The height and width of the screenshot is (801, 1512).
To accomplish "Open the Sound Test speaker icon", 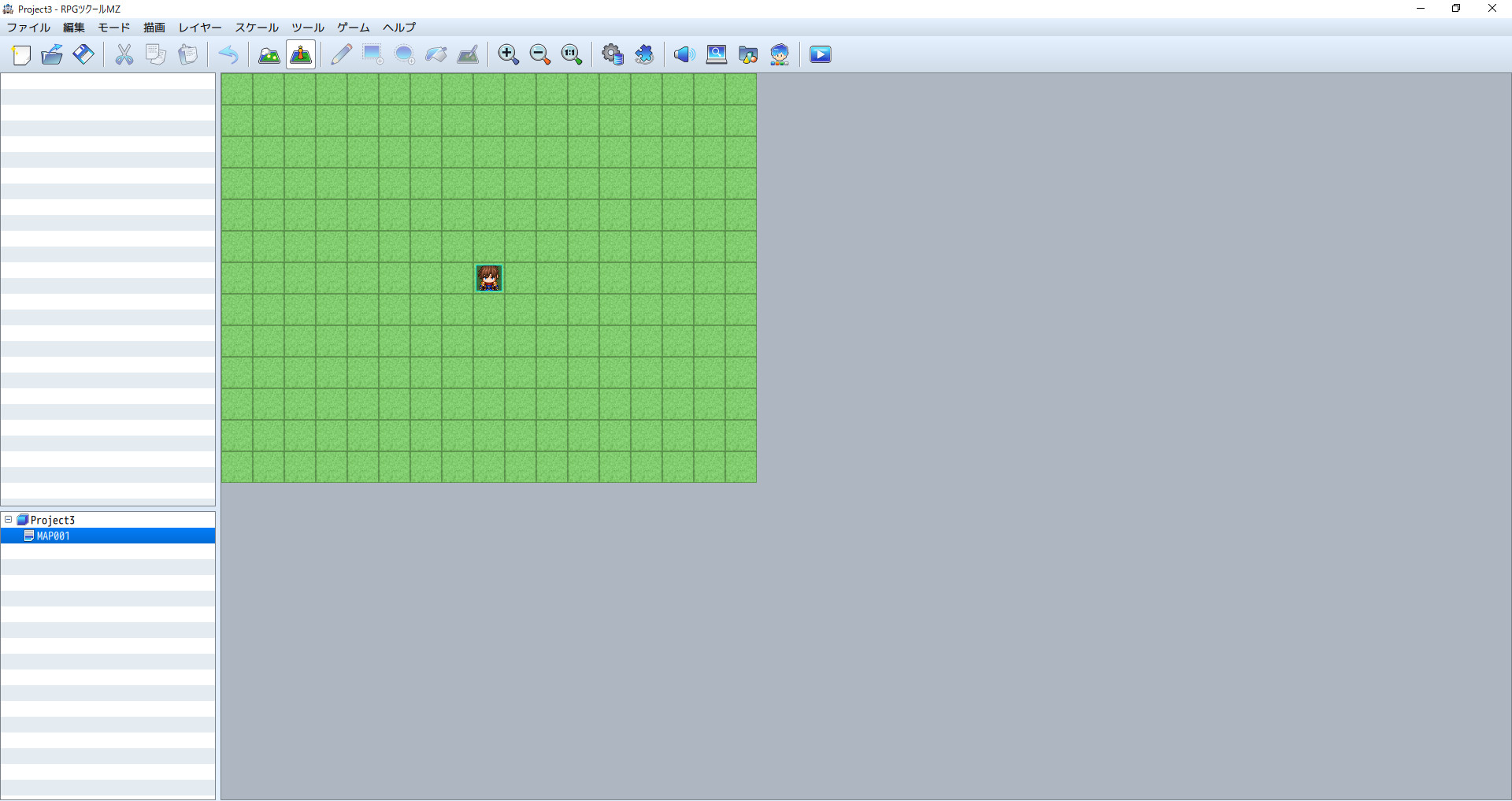I will click(x=684, y=54).
